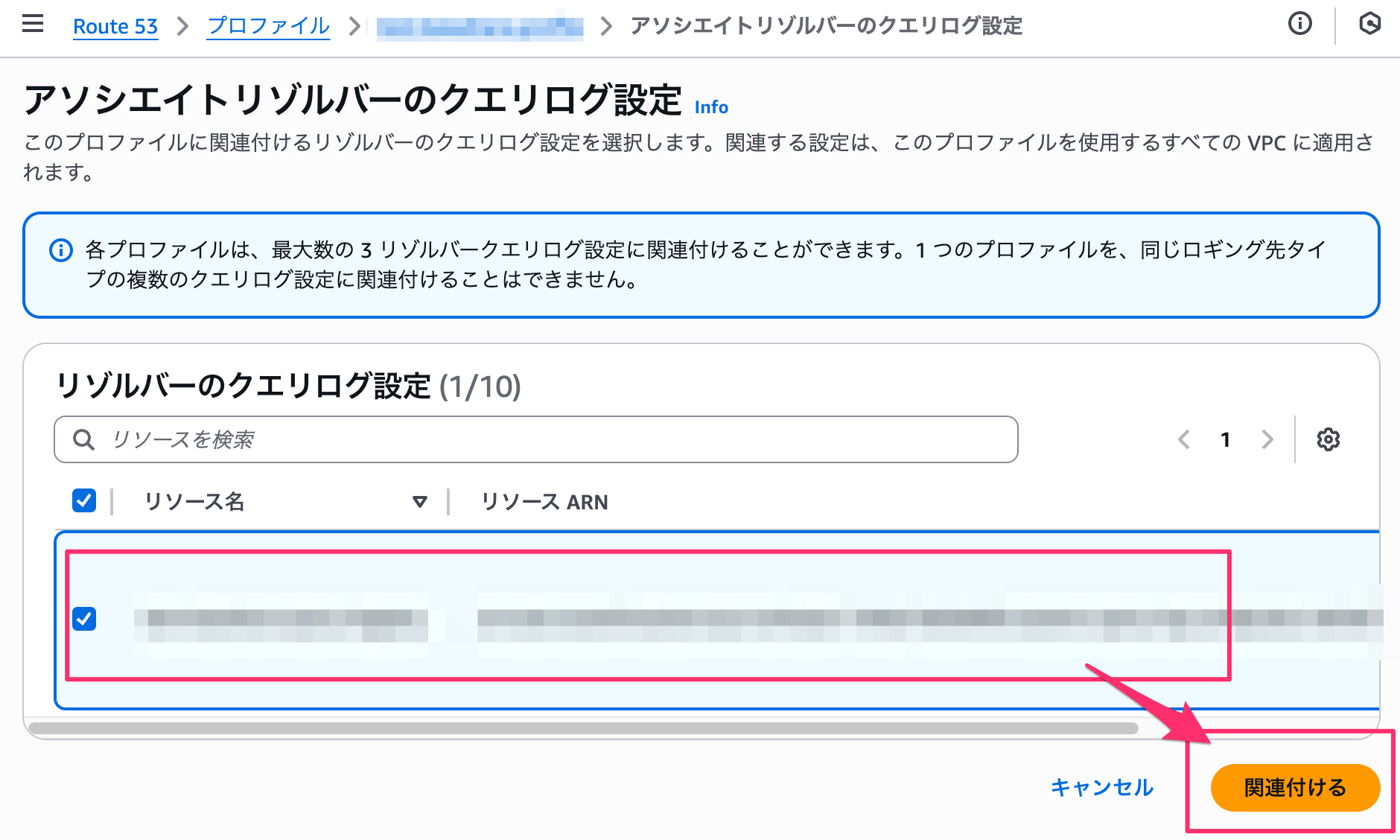The width and height of the screenshot is (1400, 840).
Task: Open the blurred profile name breadcrumb
Action: pyautogui.click(x=480, y=28)
